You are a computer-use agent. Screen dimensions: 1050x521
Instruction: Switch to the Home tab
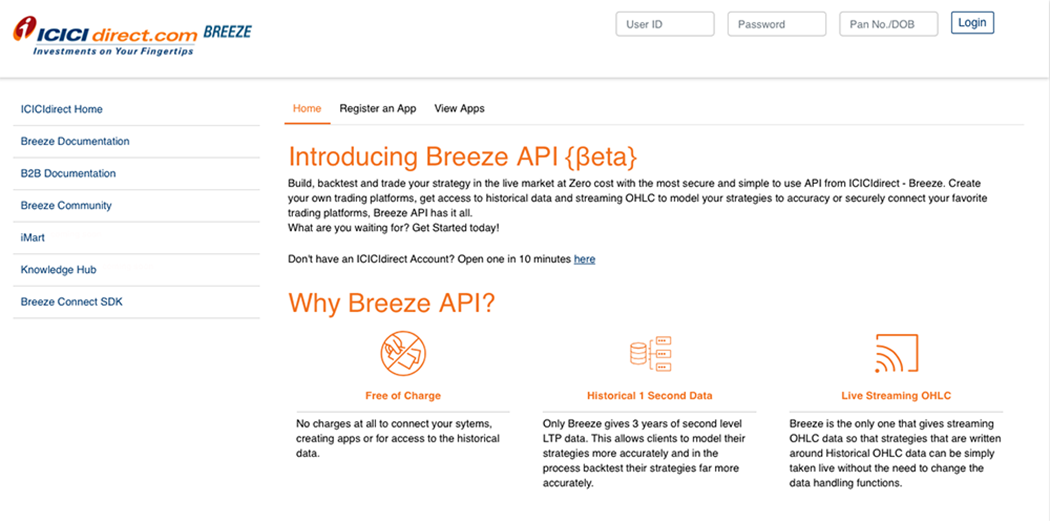pos(307,108)
